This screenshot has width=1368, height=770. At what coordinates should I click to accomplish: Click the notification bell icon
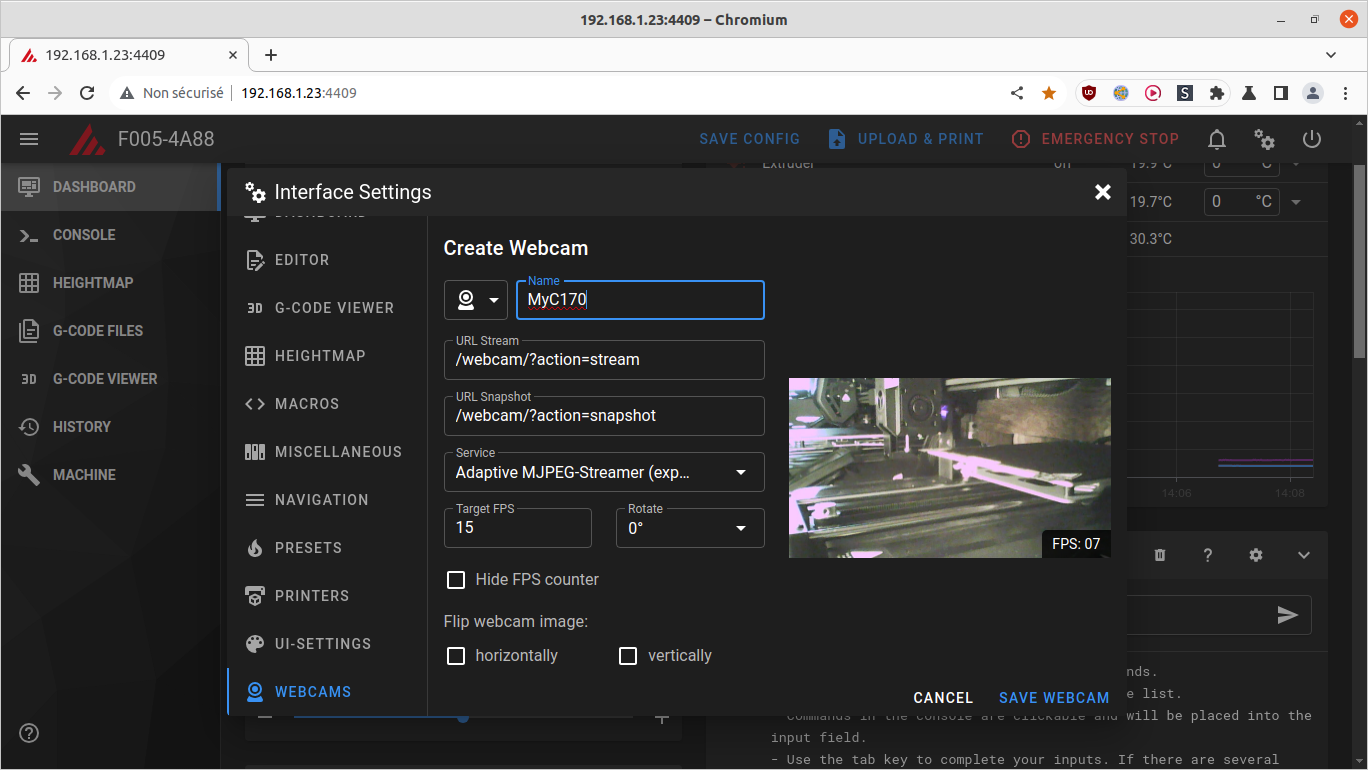click(1216, 139)
